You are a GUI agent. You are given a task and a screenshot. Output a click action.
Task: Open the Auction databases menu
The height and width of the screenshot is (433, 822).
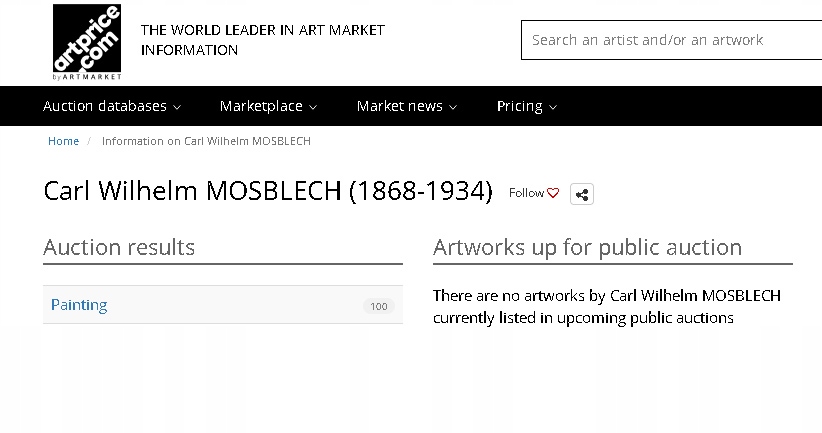(105, 106)
